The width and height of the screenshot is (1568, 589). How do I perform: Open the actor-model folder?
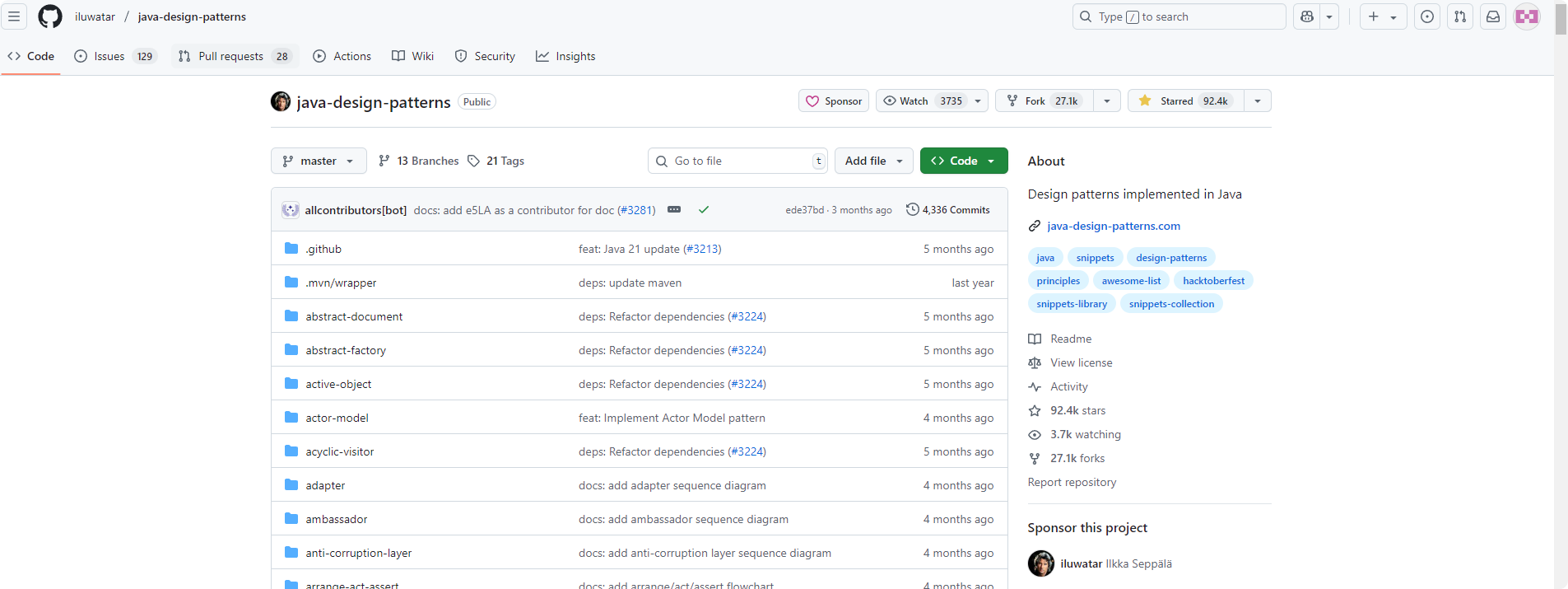pyautogui.click(x=337, y=418)
